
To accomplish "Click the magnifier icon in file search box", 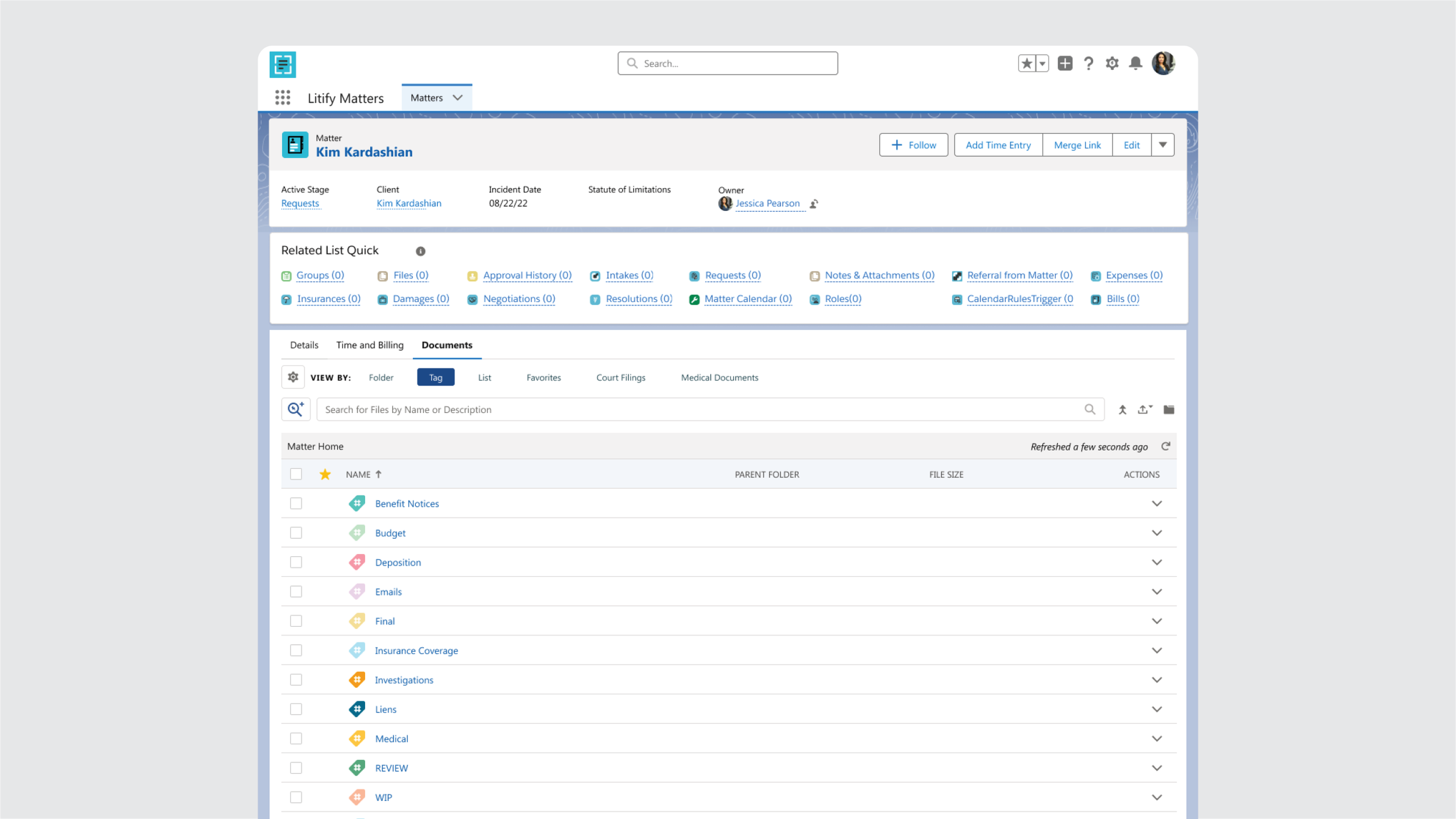I will pyautogui.click(x=1090, y=409).
